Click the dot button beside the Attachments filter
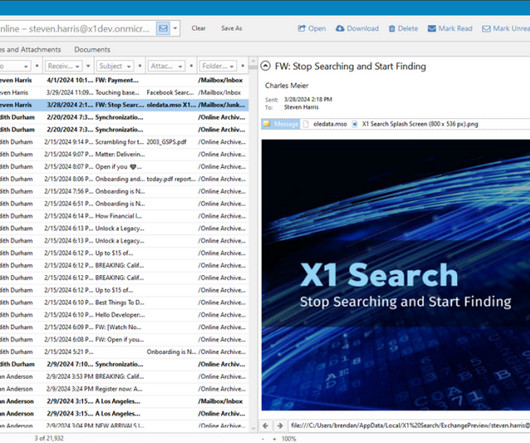The height and width of the screenshot is (443, 530). 191,66
